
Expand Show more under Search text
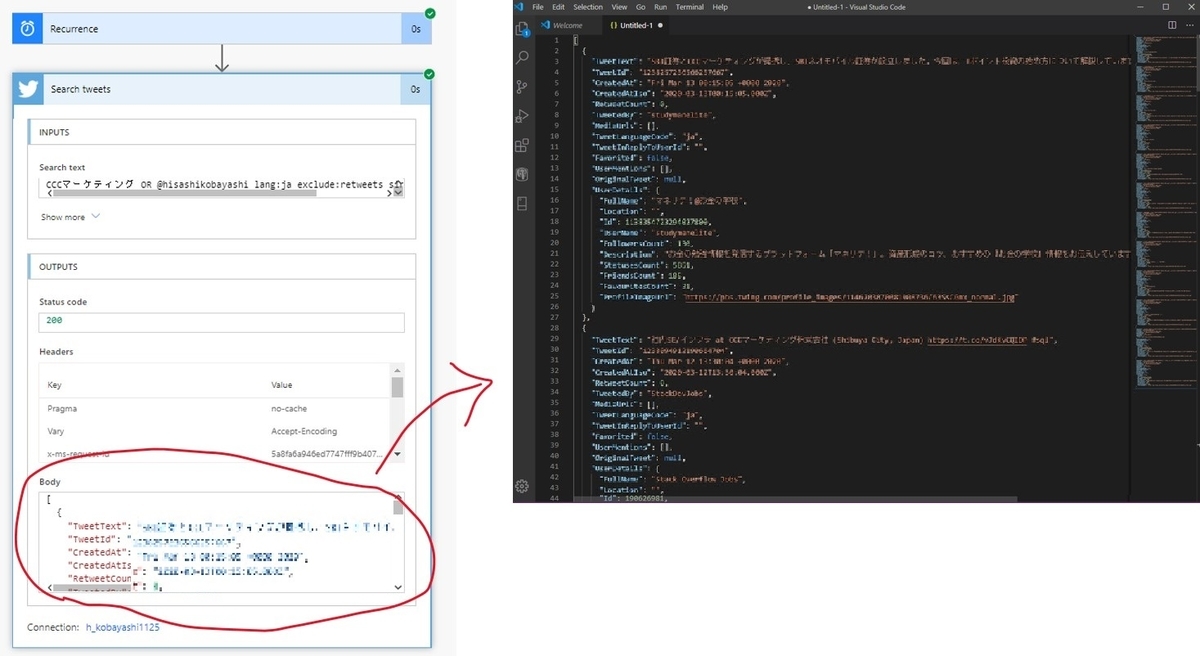[70, 217]
